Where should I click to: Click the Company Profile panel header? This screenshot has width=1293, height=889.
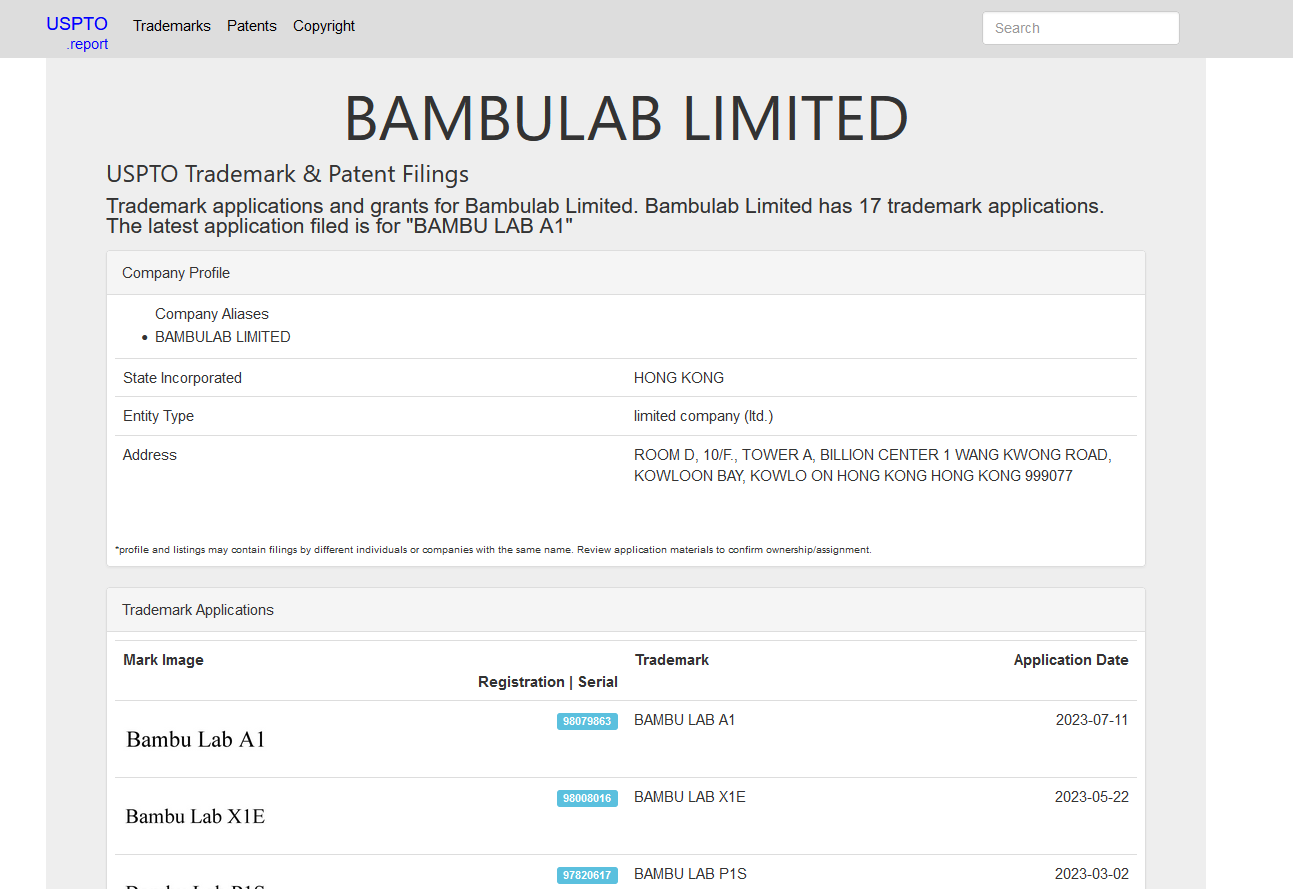coord(626,273)
